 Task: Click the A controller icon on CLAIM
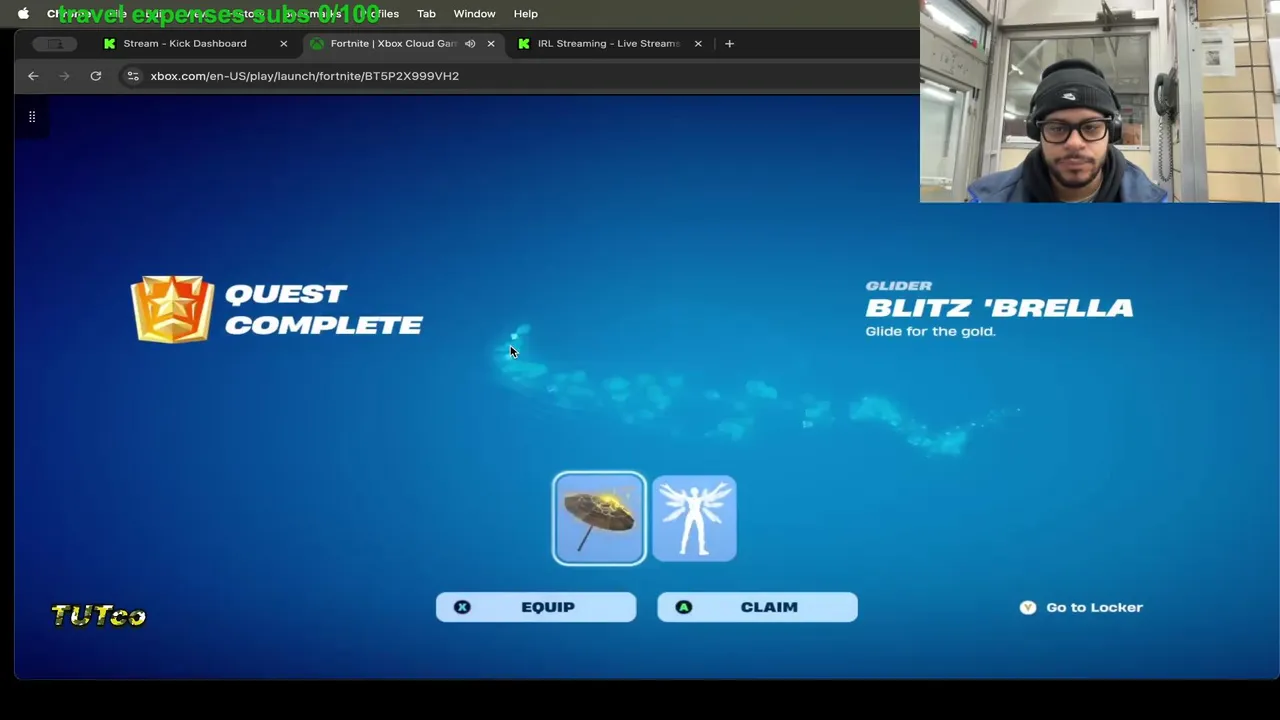click(x=684, y=607)
